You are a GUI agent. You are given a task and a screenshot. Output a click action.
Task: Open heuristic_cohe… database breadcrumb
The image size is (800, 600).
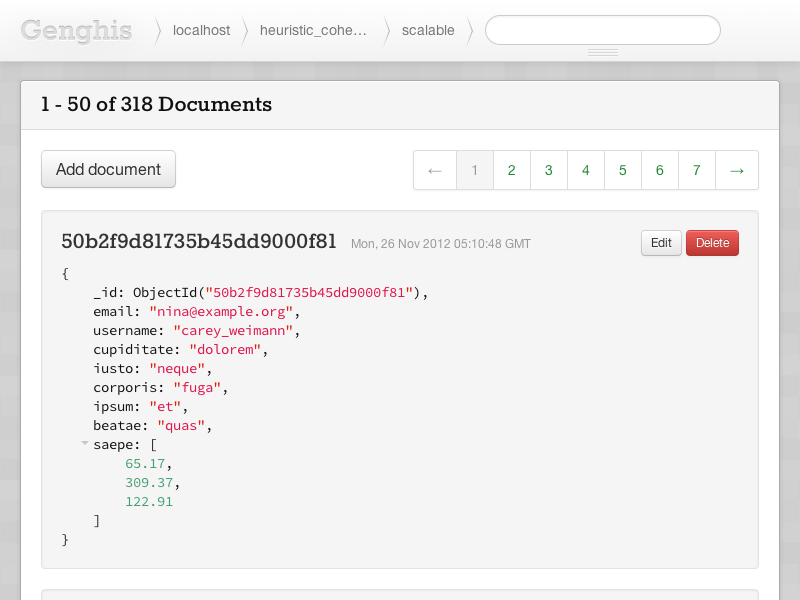(x=313, y=31)
